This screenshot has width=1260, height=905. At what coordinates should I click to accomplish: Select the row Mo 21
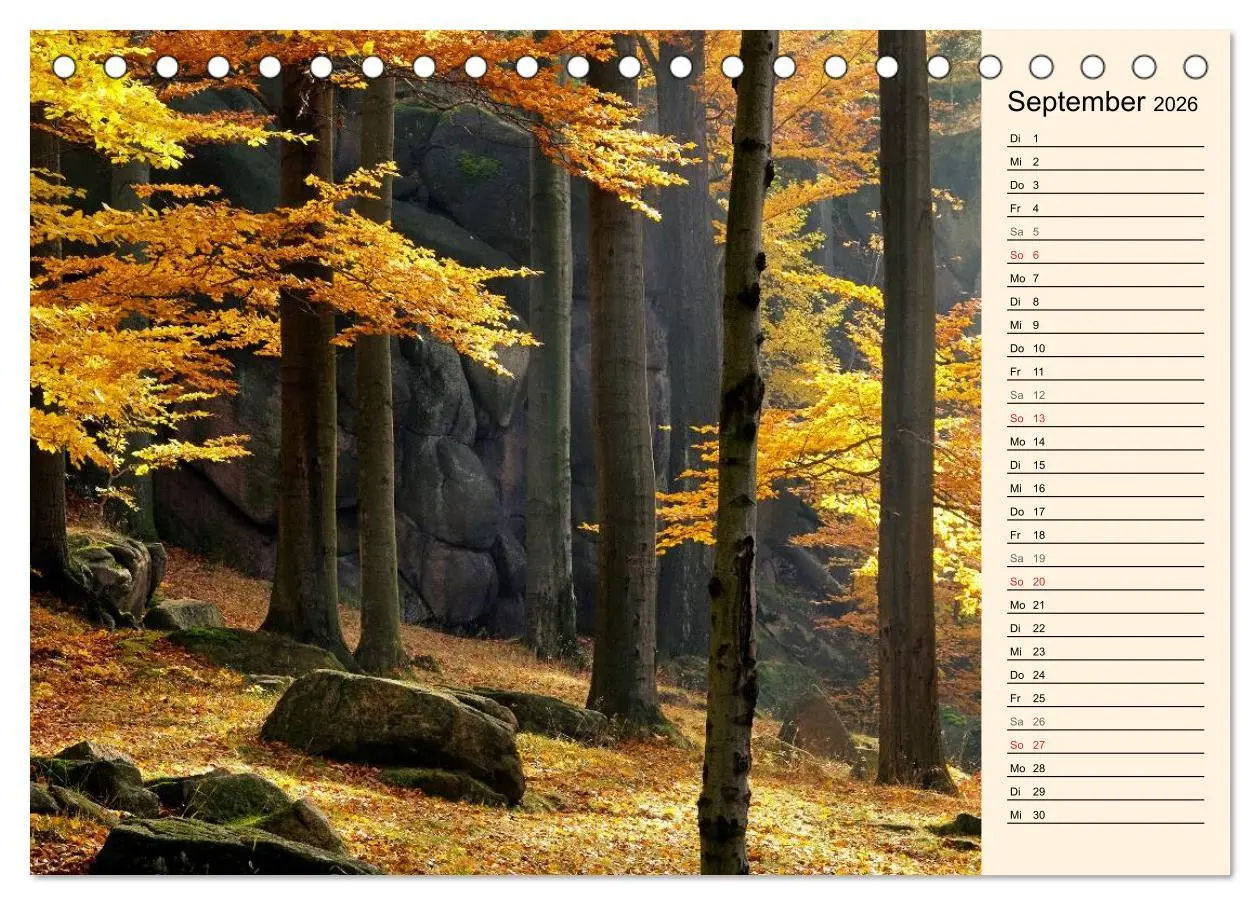[1105, 604]
